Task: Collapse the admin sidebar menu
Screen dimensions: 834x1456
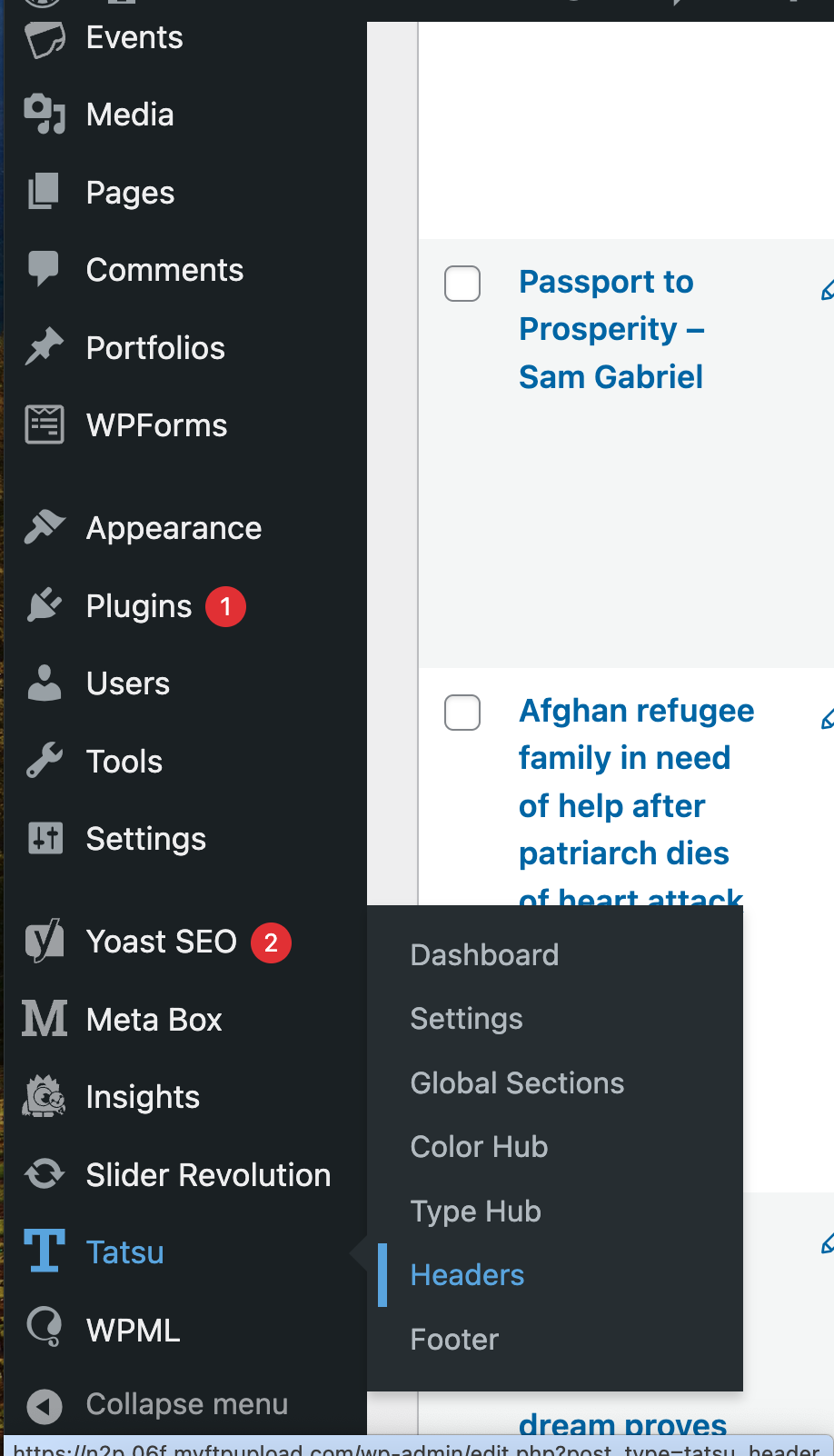Action: [x=158, y=1404]
